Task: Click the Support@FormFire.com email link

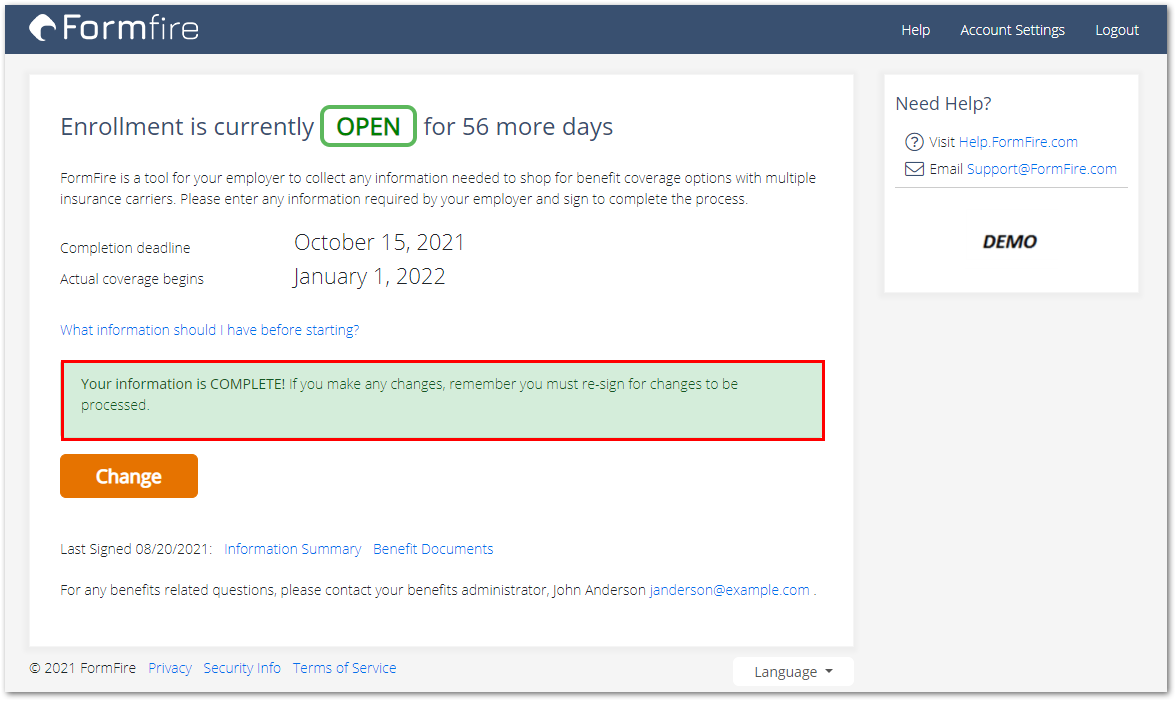Action: click(1041, 169)
